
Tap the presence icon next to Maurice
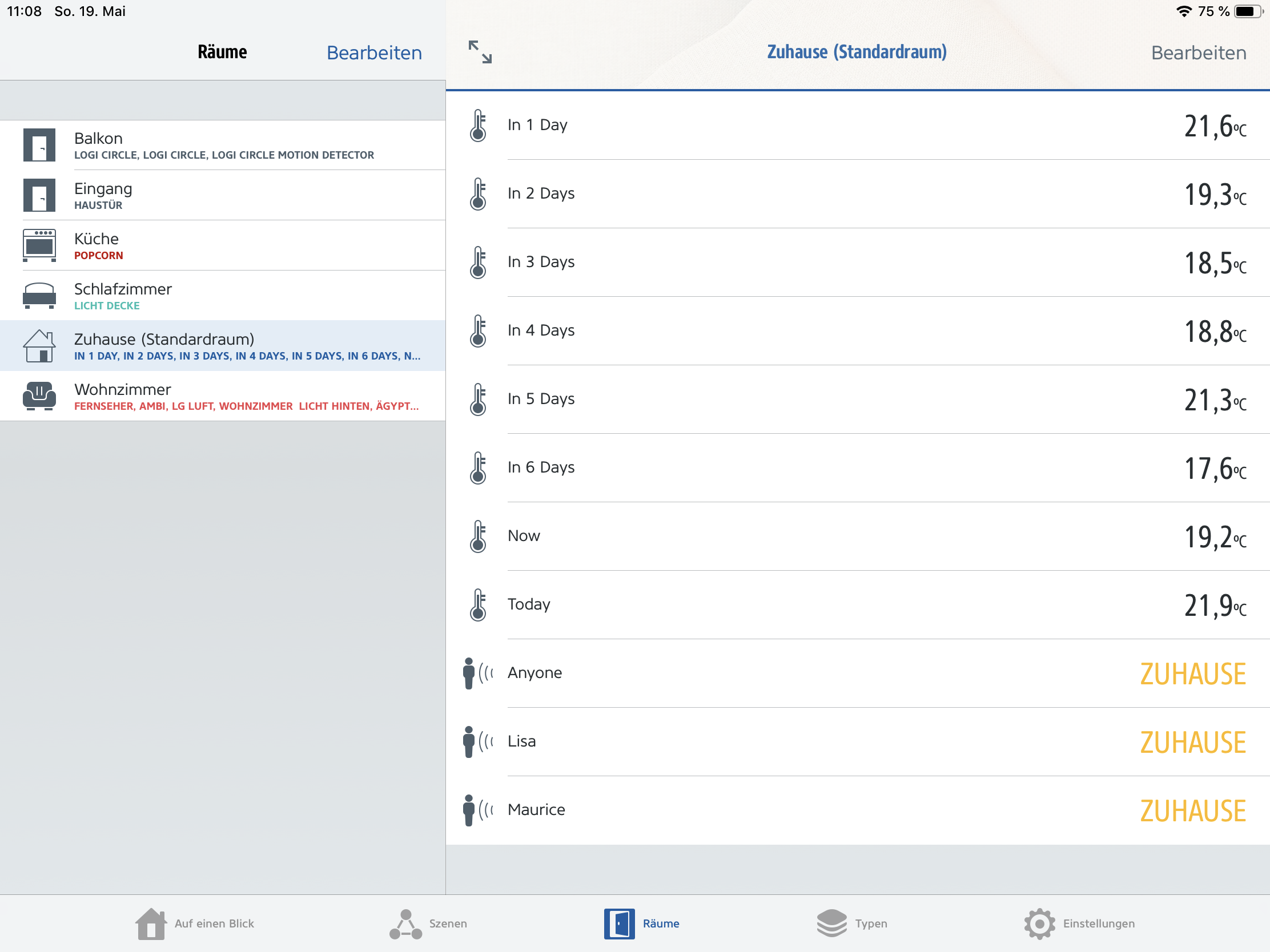(x=477, y=810)
